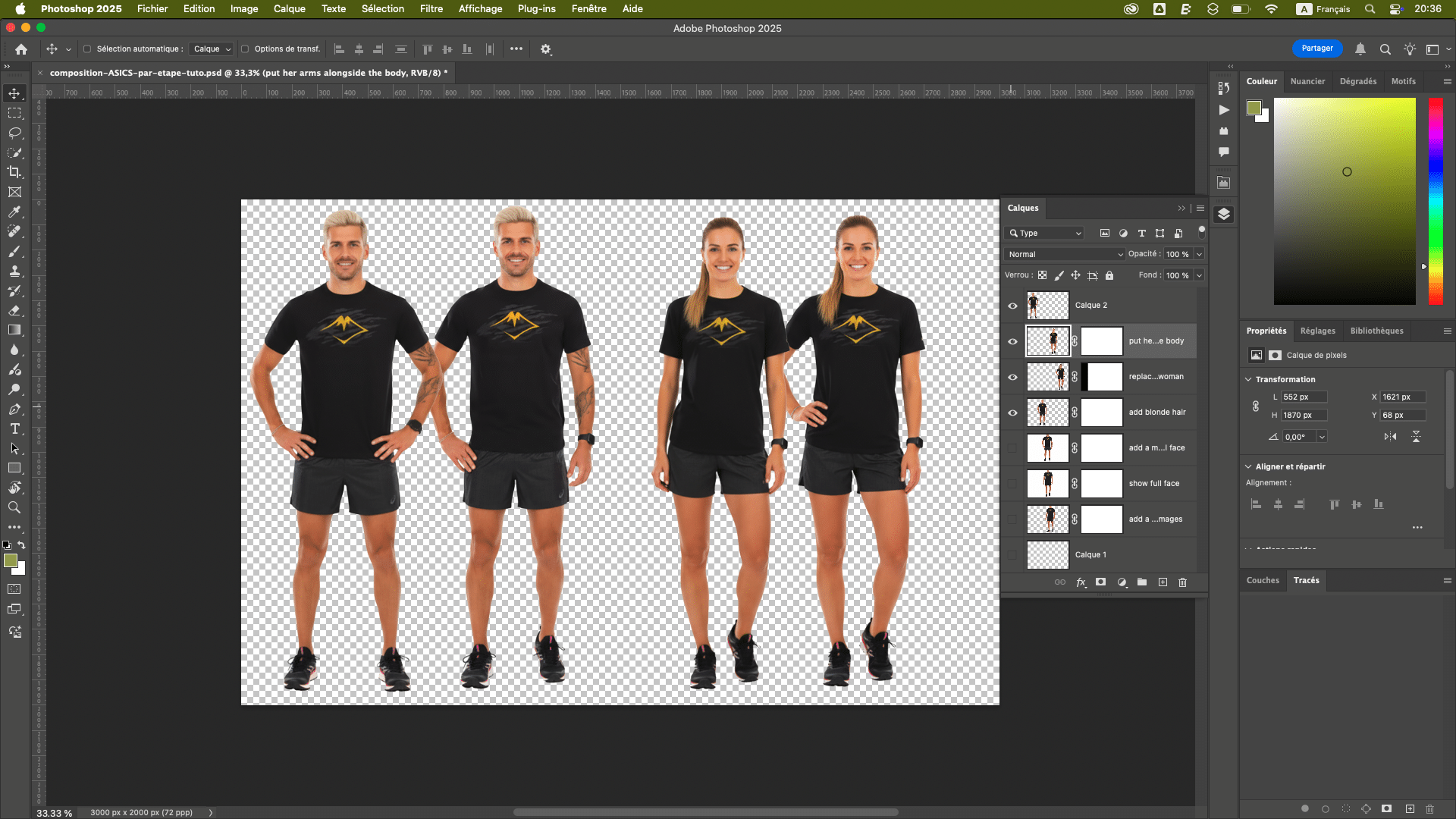1456x819 pixels.
Task: Click the foreground color swatch in toolbar
Action: (11, 560)
